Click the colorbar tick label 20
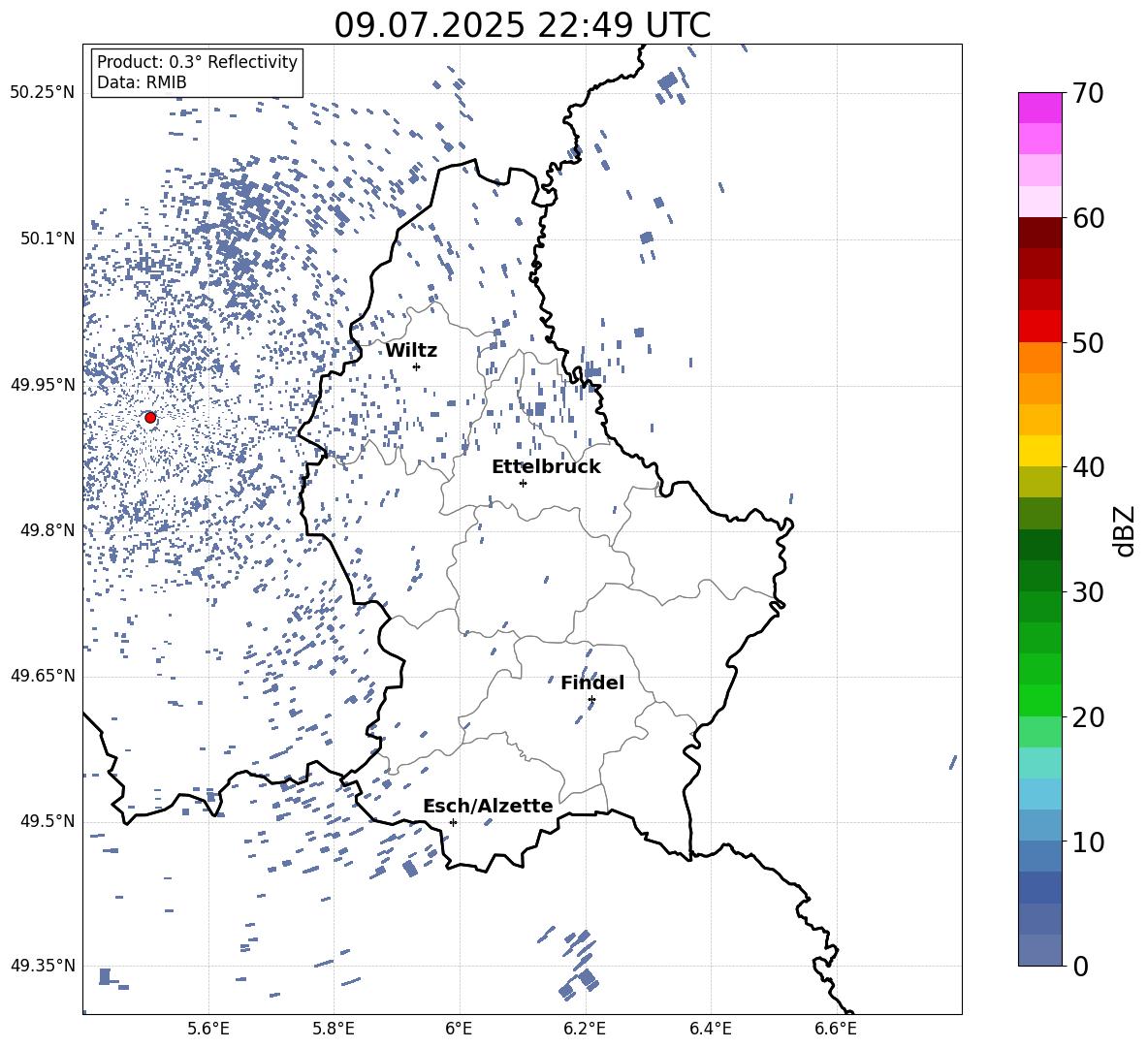Viewport: 1148px width, 1048px height. 1089,717
